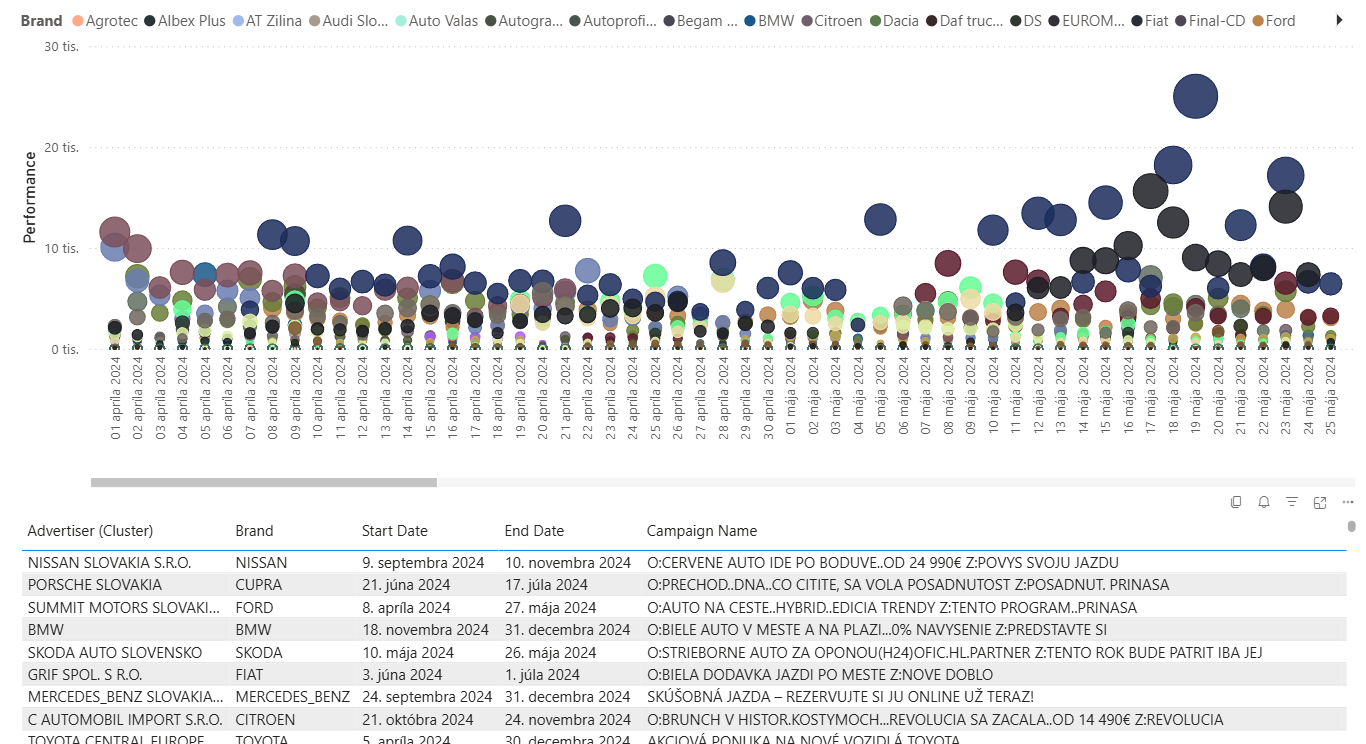Image resolution: width=1366 pixels, height=744 pixels.
Task: Select the MERCEDES_BENZ SLOVAKIA... advertiser cell
Action: click(126, 697)
